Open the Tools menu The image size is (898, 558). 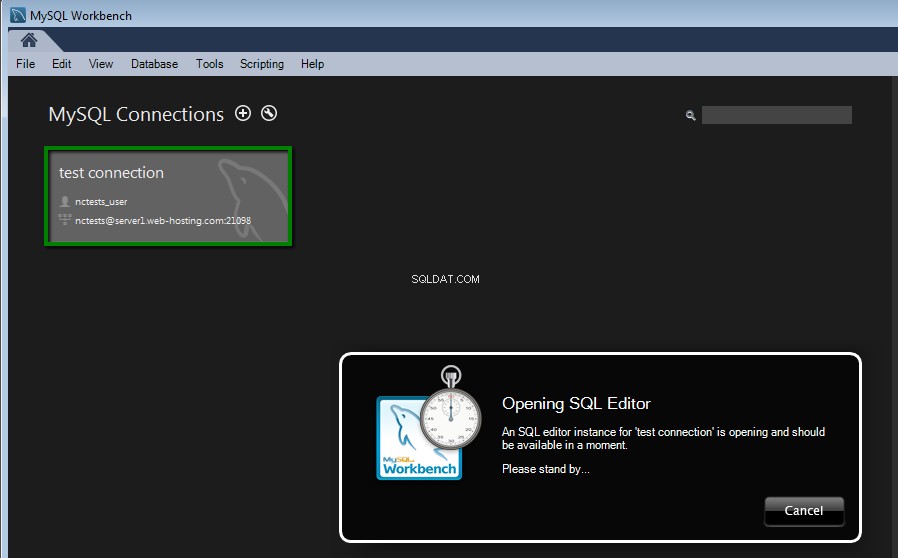coord(210,64)
